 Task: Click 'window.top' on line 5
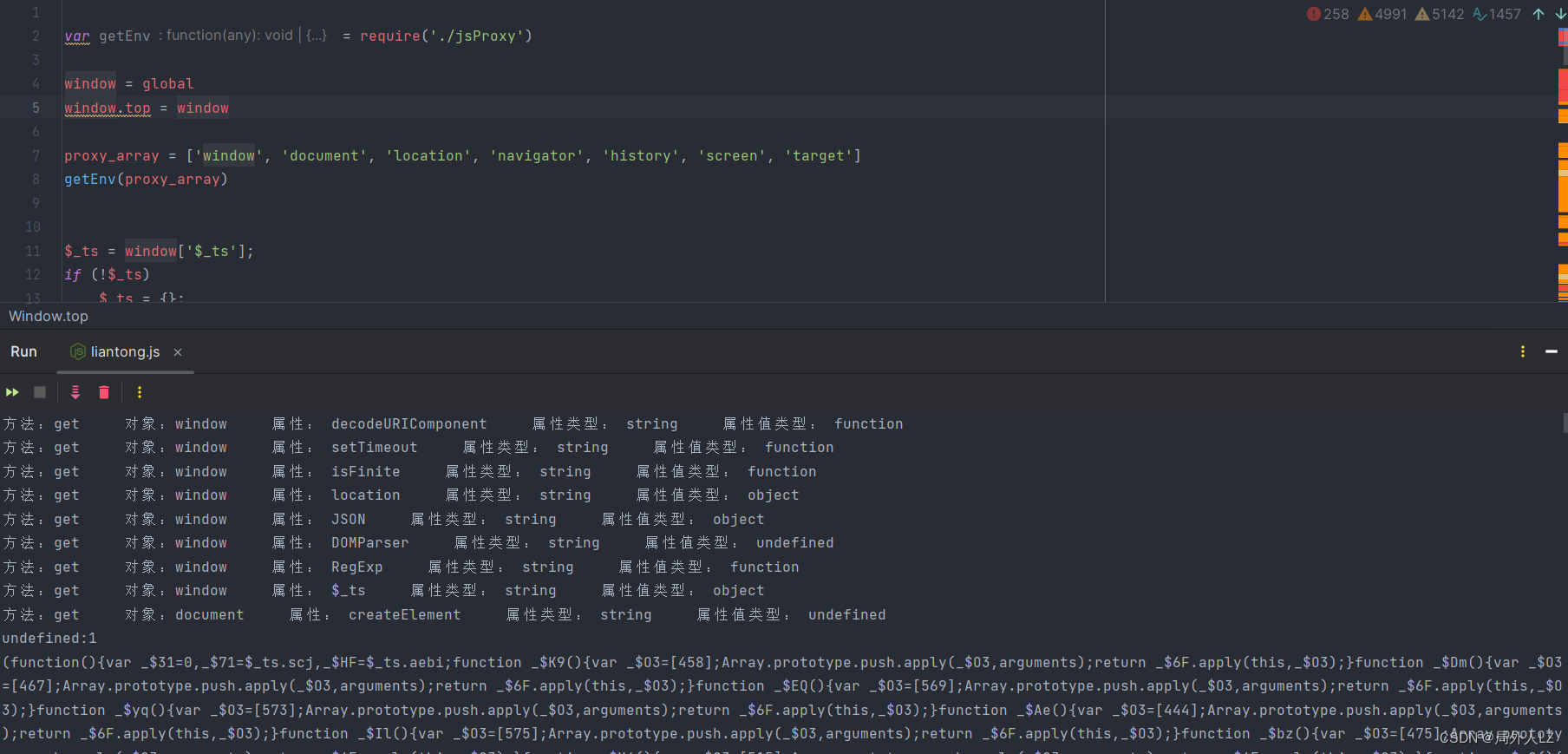point(108,108)
